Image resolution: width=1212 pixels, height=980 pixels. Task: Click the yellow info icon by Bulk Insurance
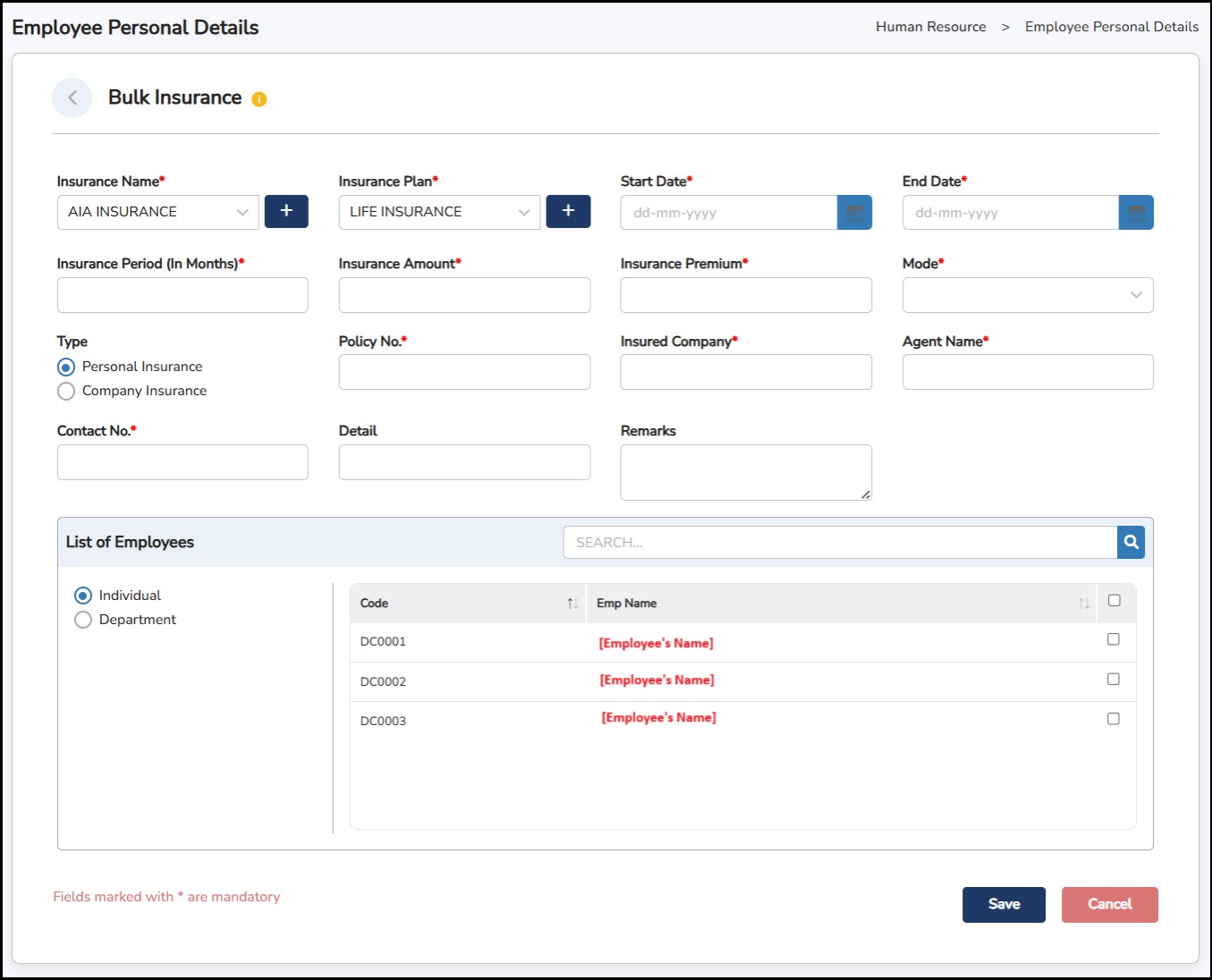click(x=259, y=99)
